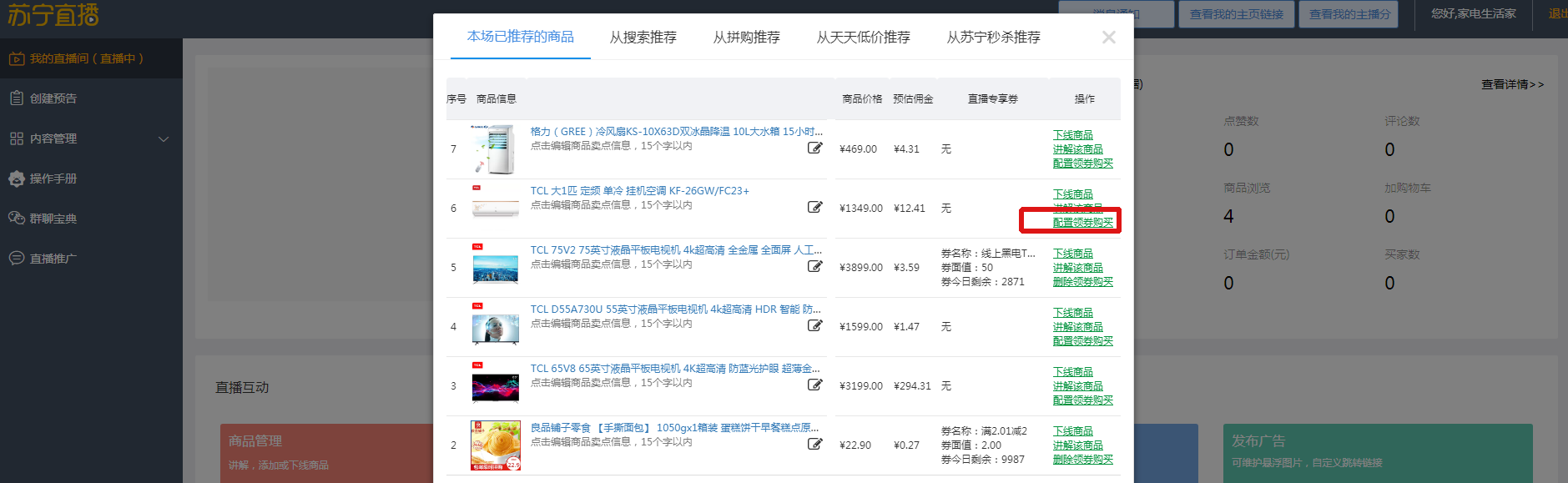1568x483 pixels.
Task: Click 下线商品 for TCL 75V2 TV
Action: [x=1073, y=254]
